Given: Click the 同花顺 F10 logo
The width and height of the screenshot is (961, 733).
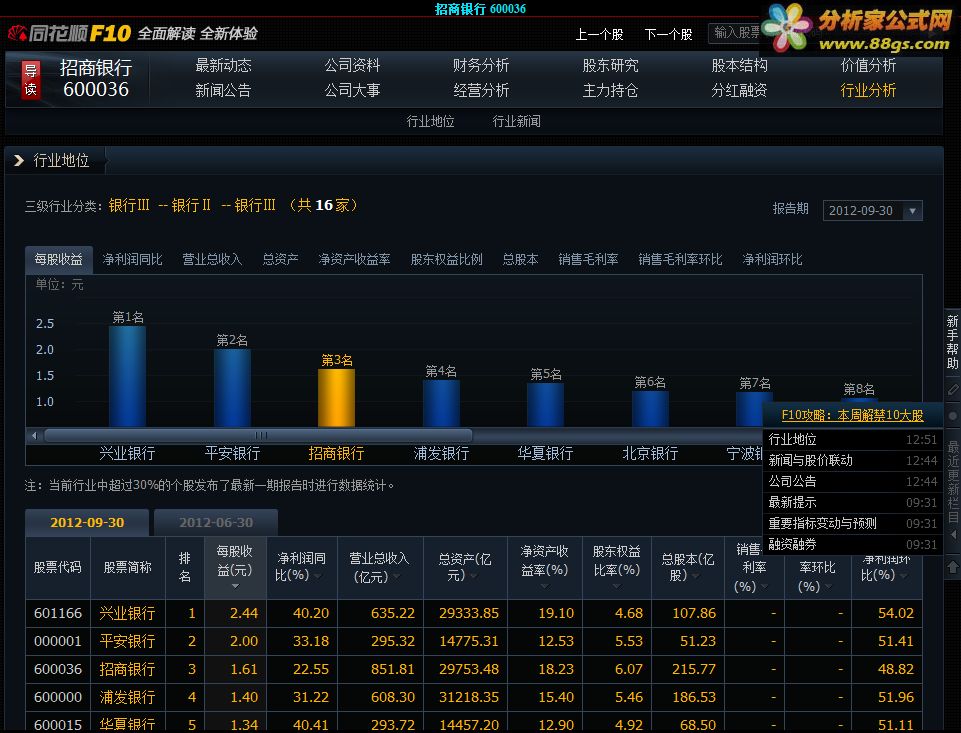Looking at the screenshot, I should click(x=69, y=33).
